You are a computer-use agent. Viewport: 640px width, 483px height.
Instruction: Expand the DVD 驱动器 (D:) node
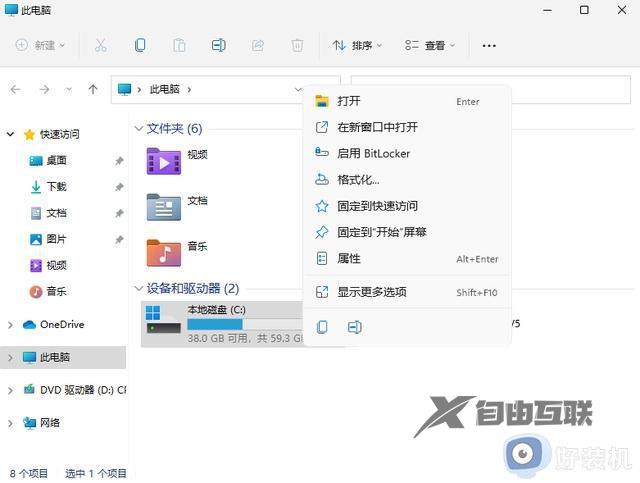[11, 390]
